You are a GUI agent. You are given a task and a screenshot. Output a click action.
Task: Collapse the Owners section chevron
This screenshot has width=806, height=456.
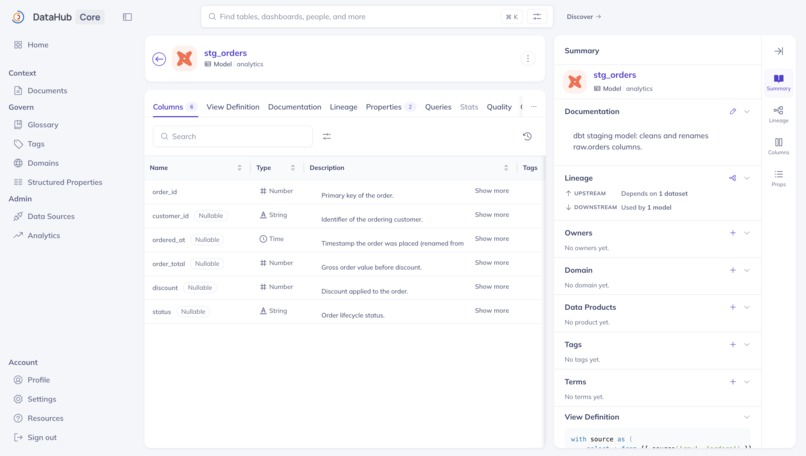(747, 233)
